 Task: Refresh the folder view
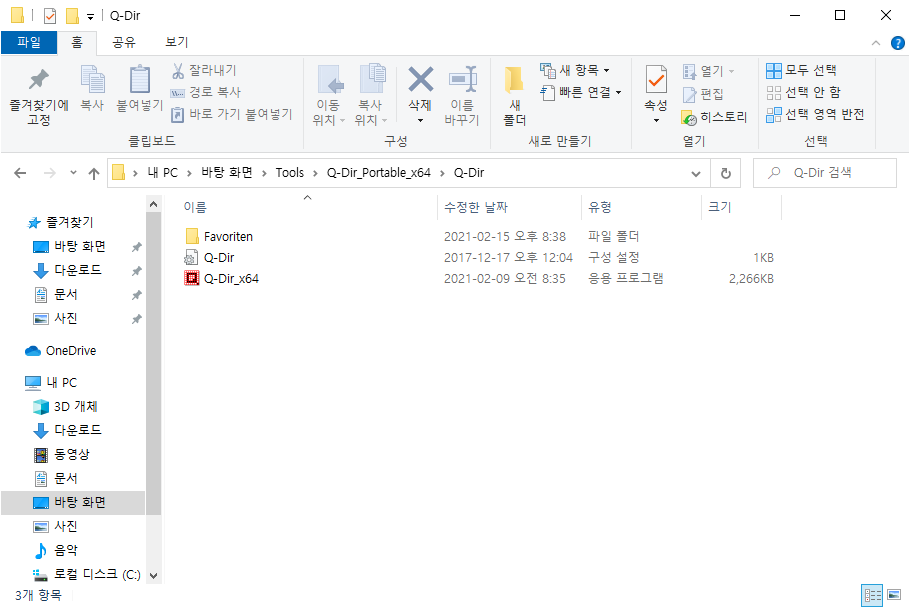(725, 173)
